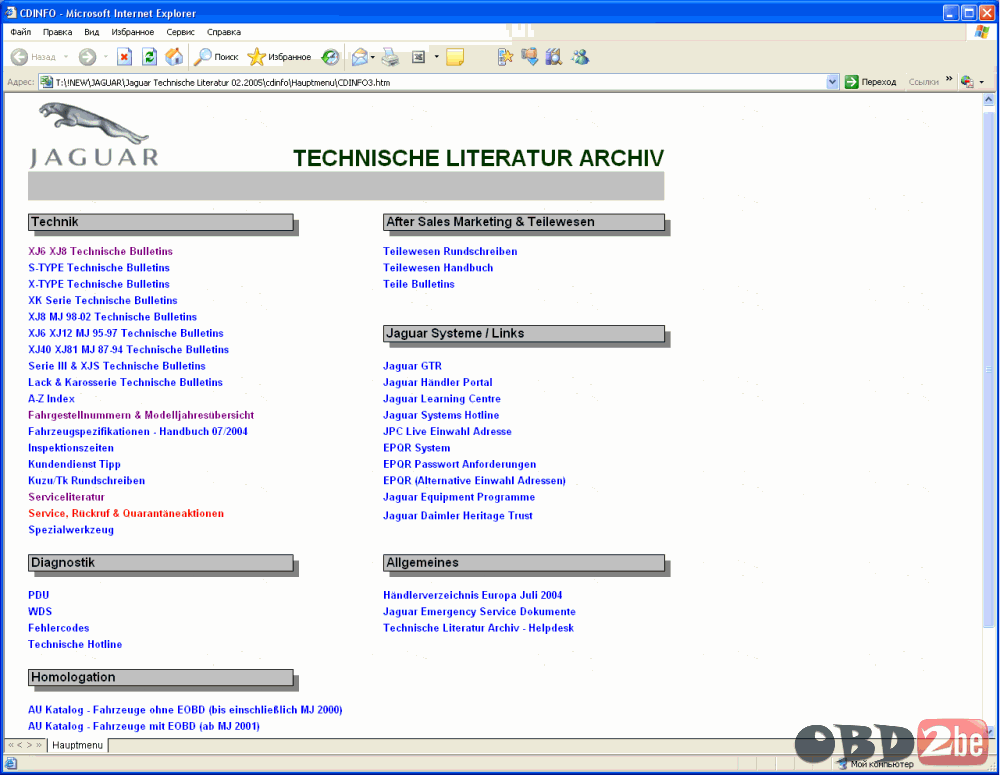Open the Вид menu
The image size is (1000, 775).
pyautogui.click(x=92, y=32)
